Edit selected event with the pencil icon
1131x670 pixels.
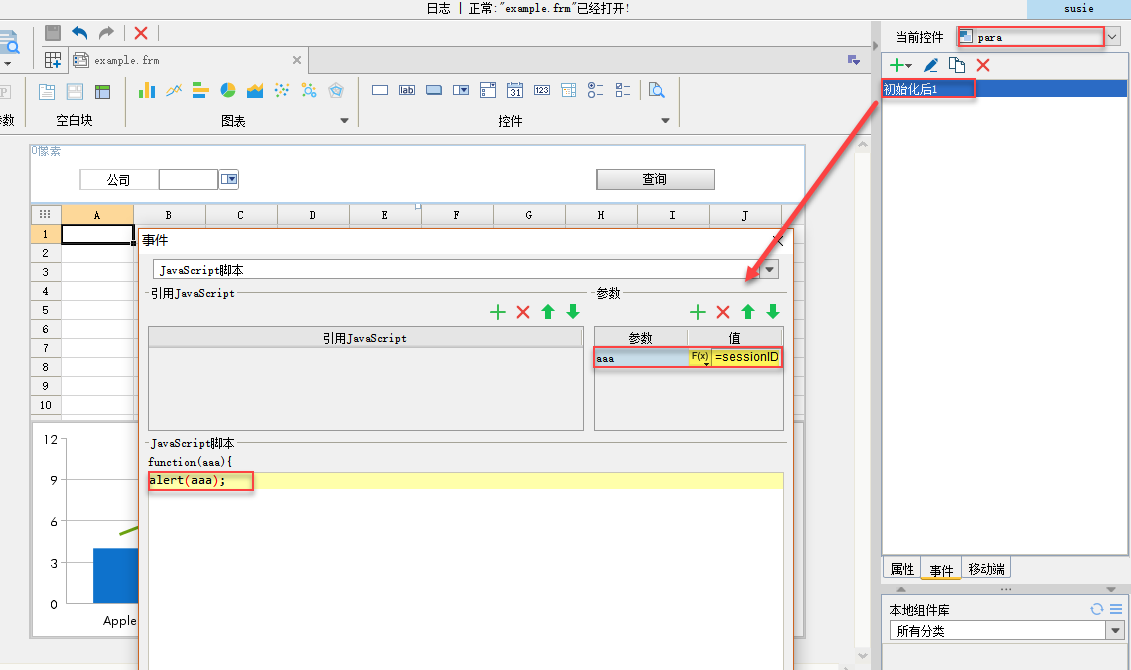tap(930, 65)
